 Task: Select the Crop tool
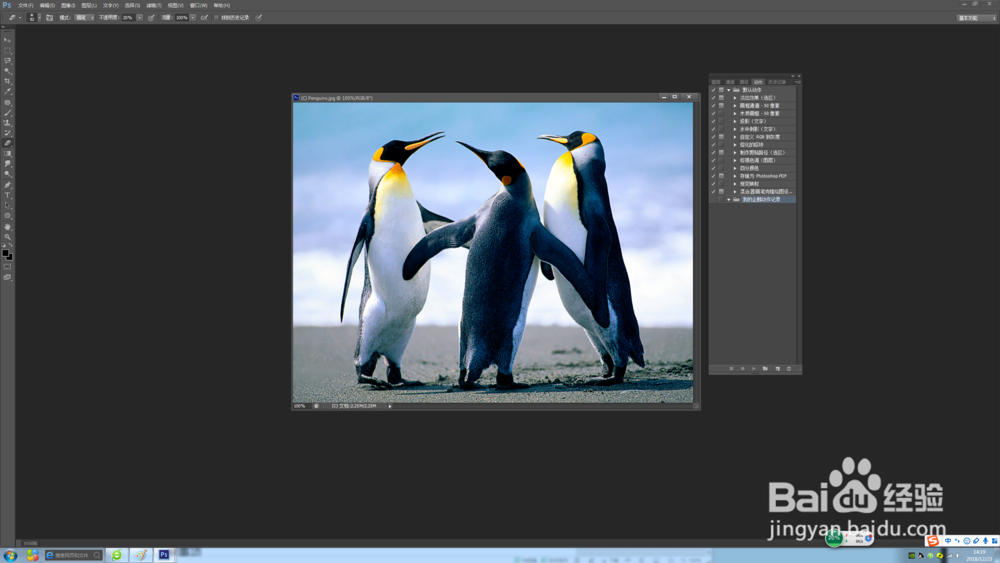pyautogui.click(x=8, y=81)
